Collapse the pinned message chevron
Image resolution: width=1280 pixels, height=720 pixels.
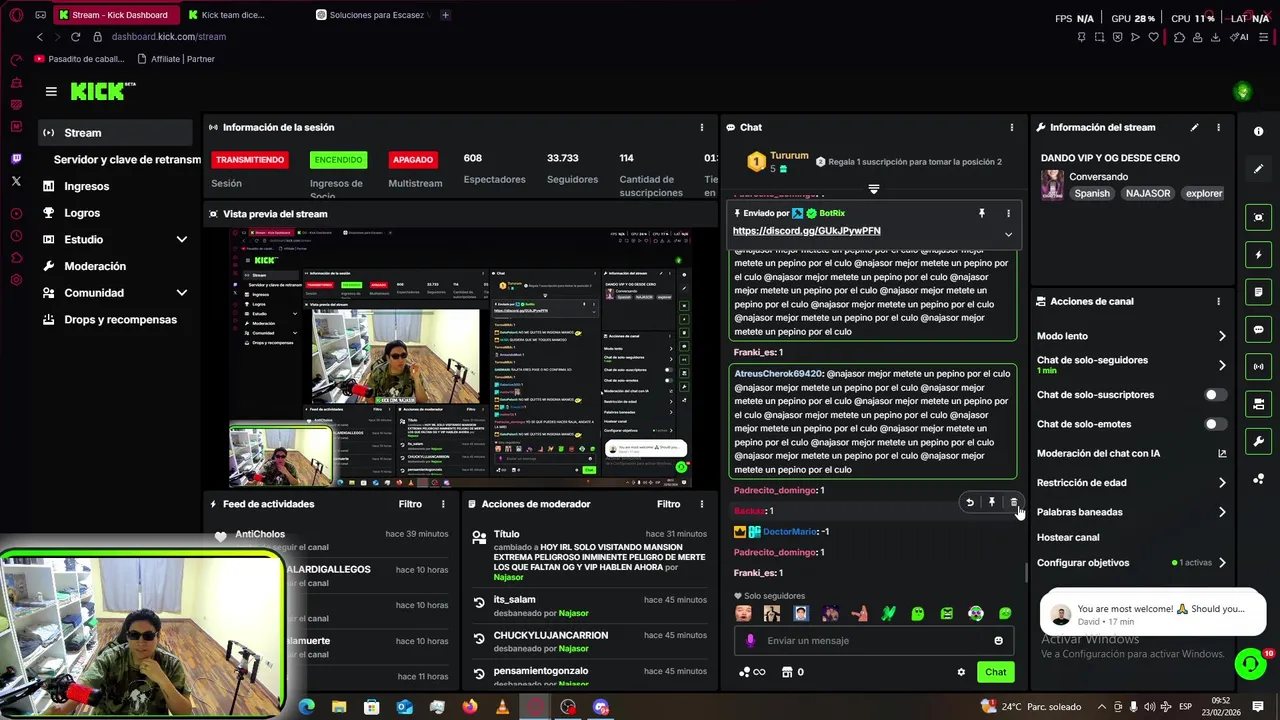[x=1008, y=234]
